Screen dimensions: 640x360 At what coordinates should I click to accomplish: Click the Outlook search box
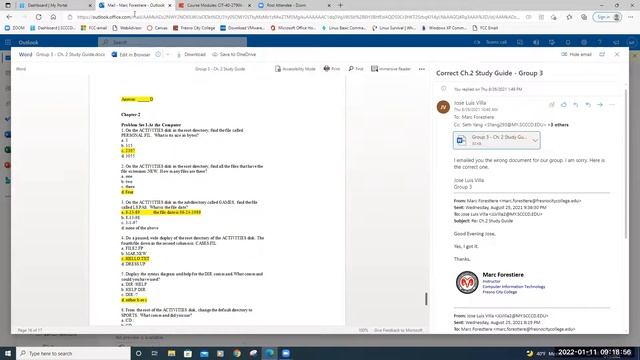(172, 42)
